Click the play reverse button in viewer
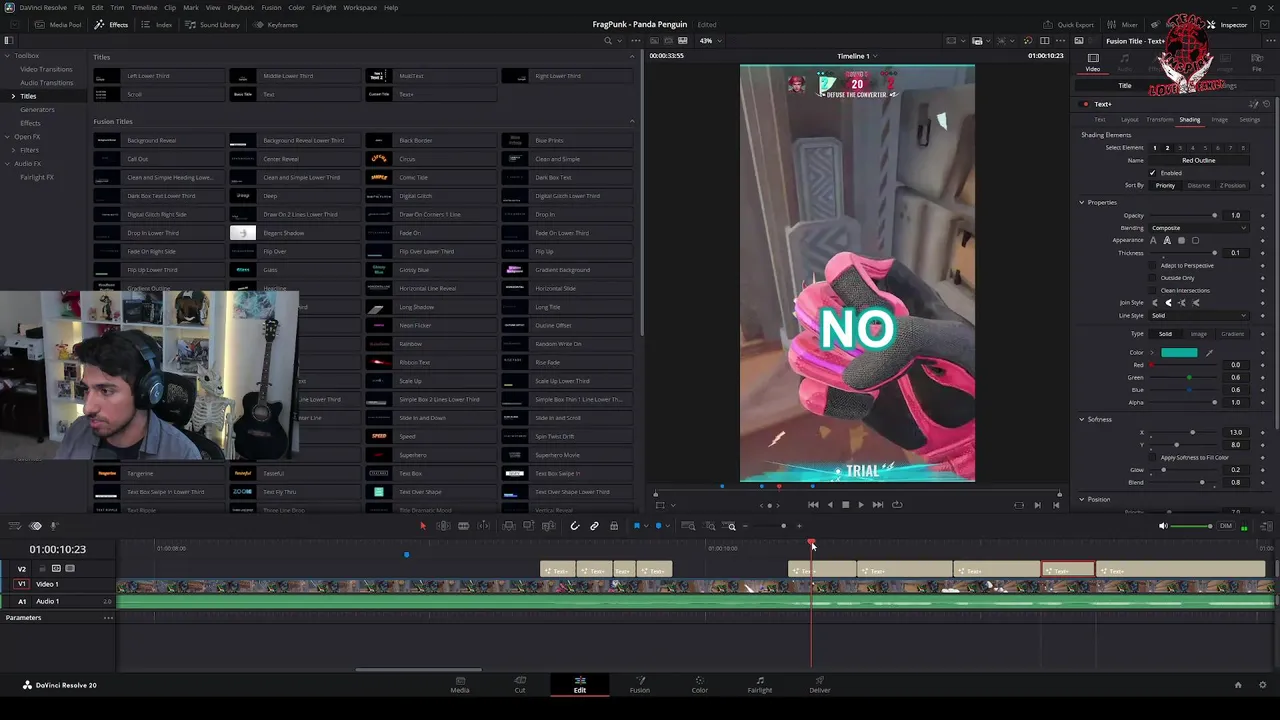Image resolution: width=1280 pixels, height=720 pixels. (x=829, y=505)
